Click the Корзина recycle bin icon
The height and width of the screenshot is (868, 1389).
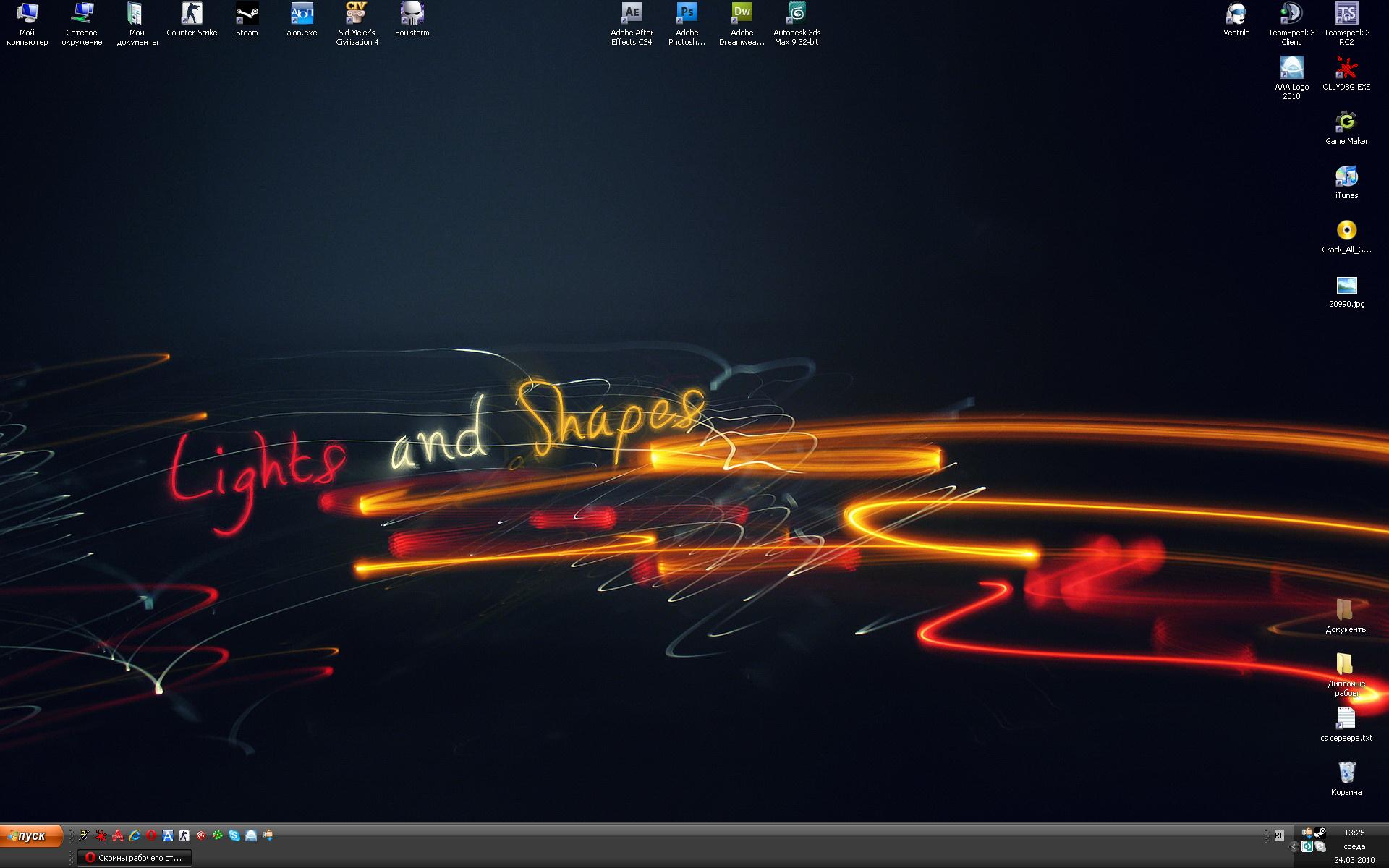pyautogui.click(x=1346, y=773)
